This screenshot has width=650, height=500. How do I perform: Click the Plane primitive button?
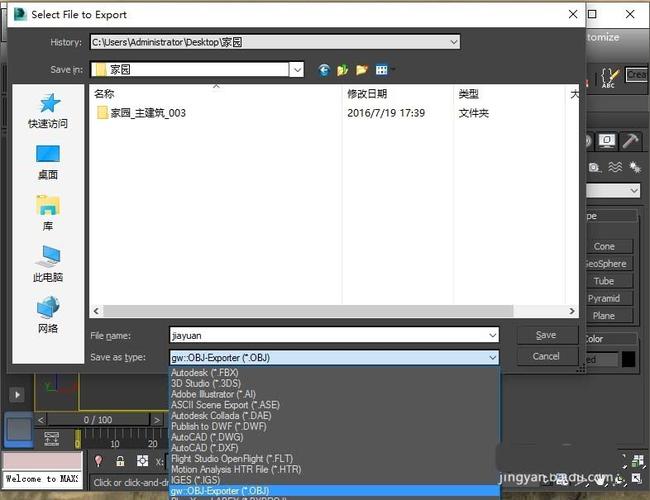pyautogui.click(x=609, y=316)
